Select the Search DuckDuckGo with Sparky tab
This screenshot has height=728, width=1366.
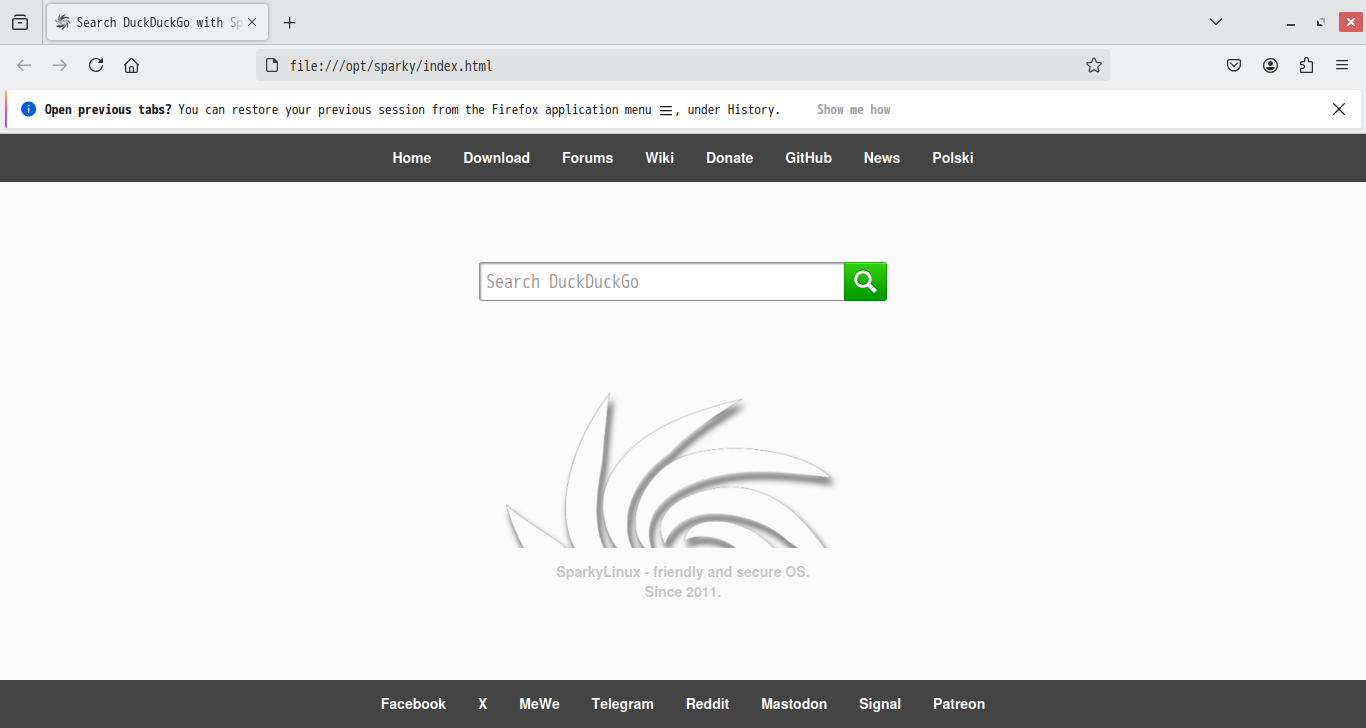tap(158, 22)
